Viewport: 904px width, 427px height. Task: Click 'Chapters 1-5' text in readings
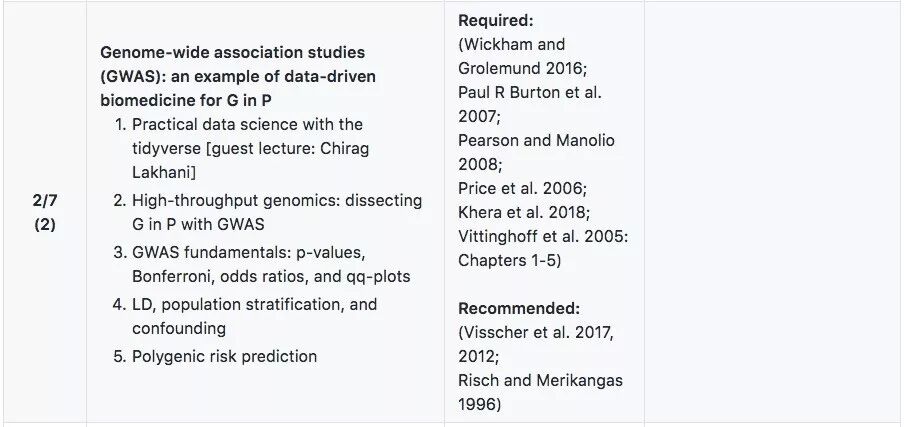pos(509,260)
